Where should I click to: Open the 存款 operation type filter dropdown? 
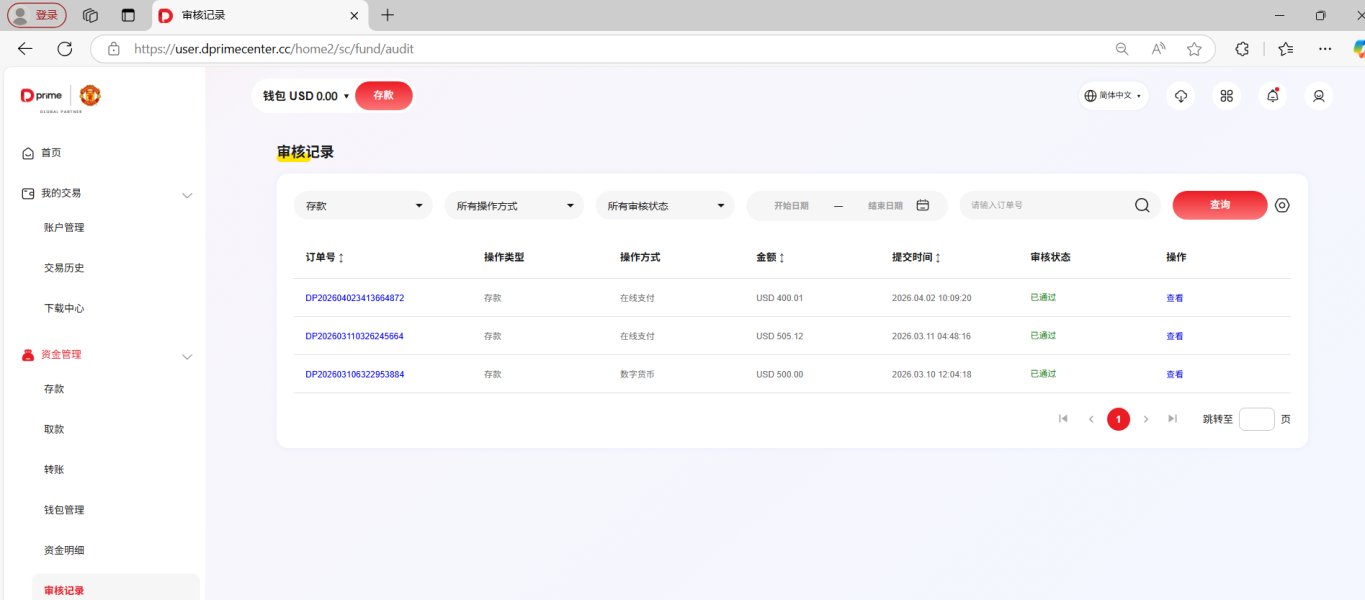(x=363, y=206)
